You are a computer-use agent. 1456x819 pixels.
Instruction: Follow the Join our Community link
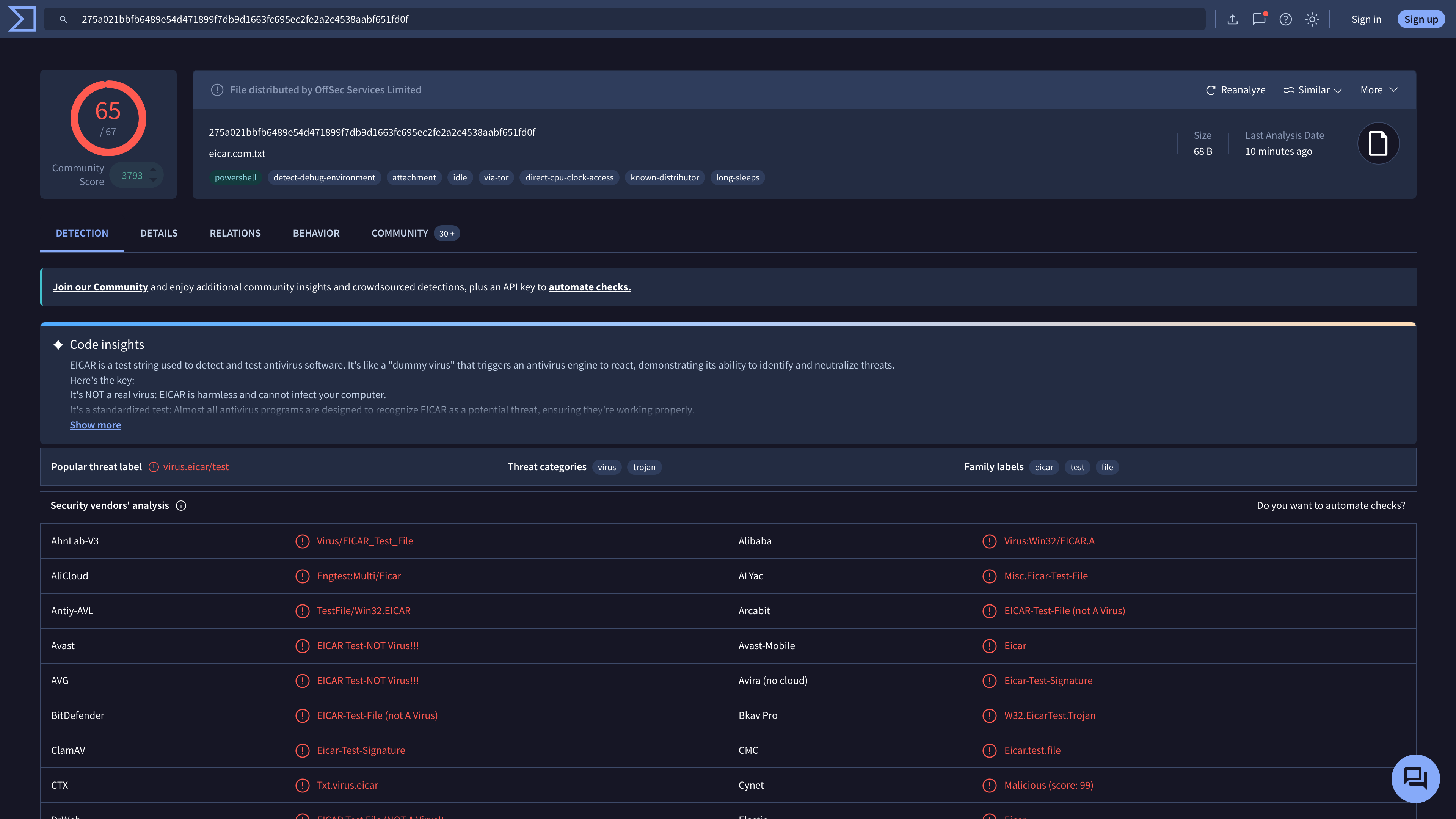[x=100, y=287]
